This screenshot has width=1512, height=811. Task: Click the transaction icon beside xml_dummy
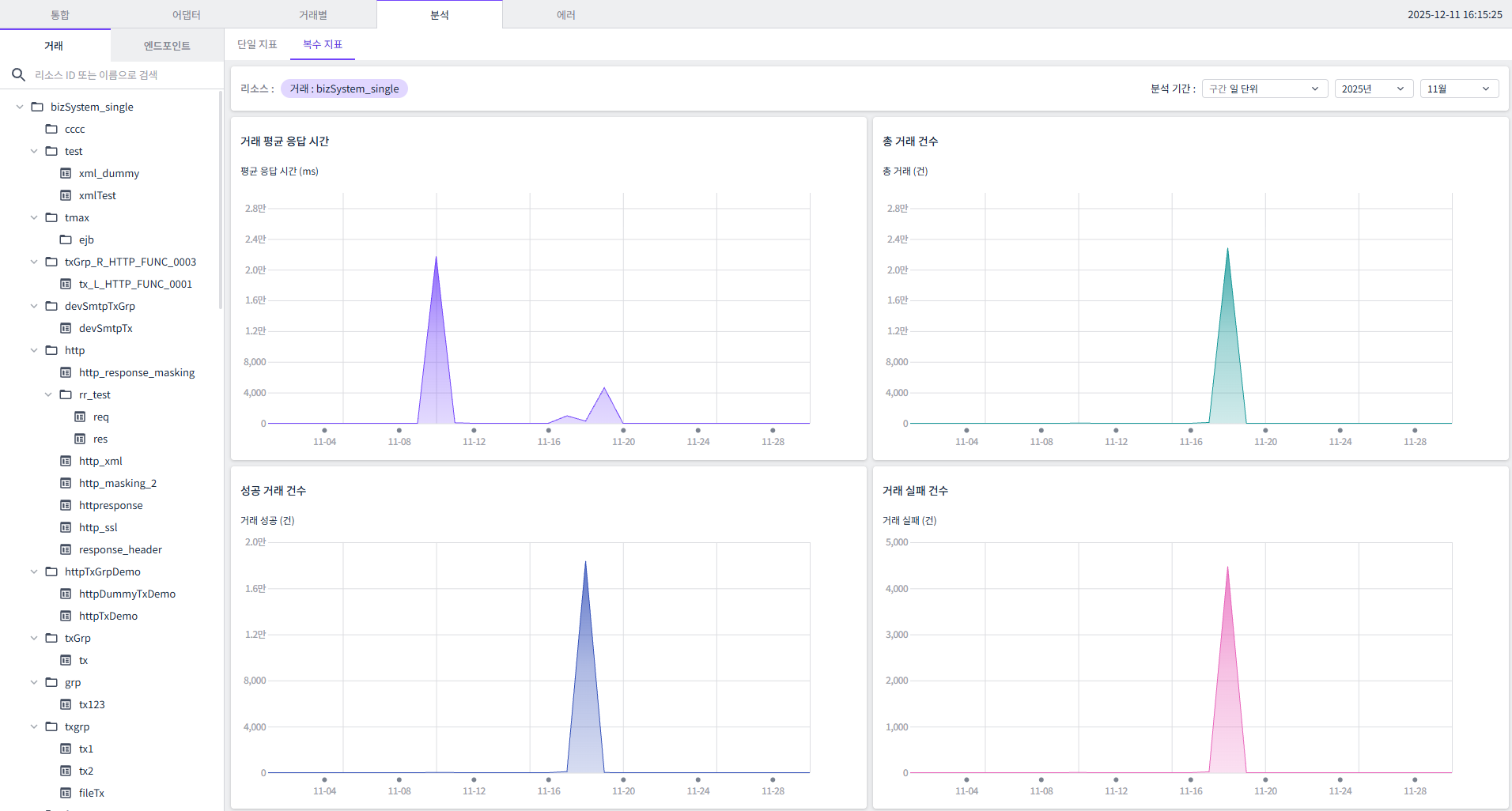point(66,173)
